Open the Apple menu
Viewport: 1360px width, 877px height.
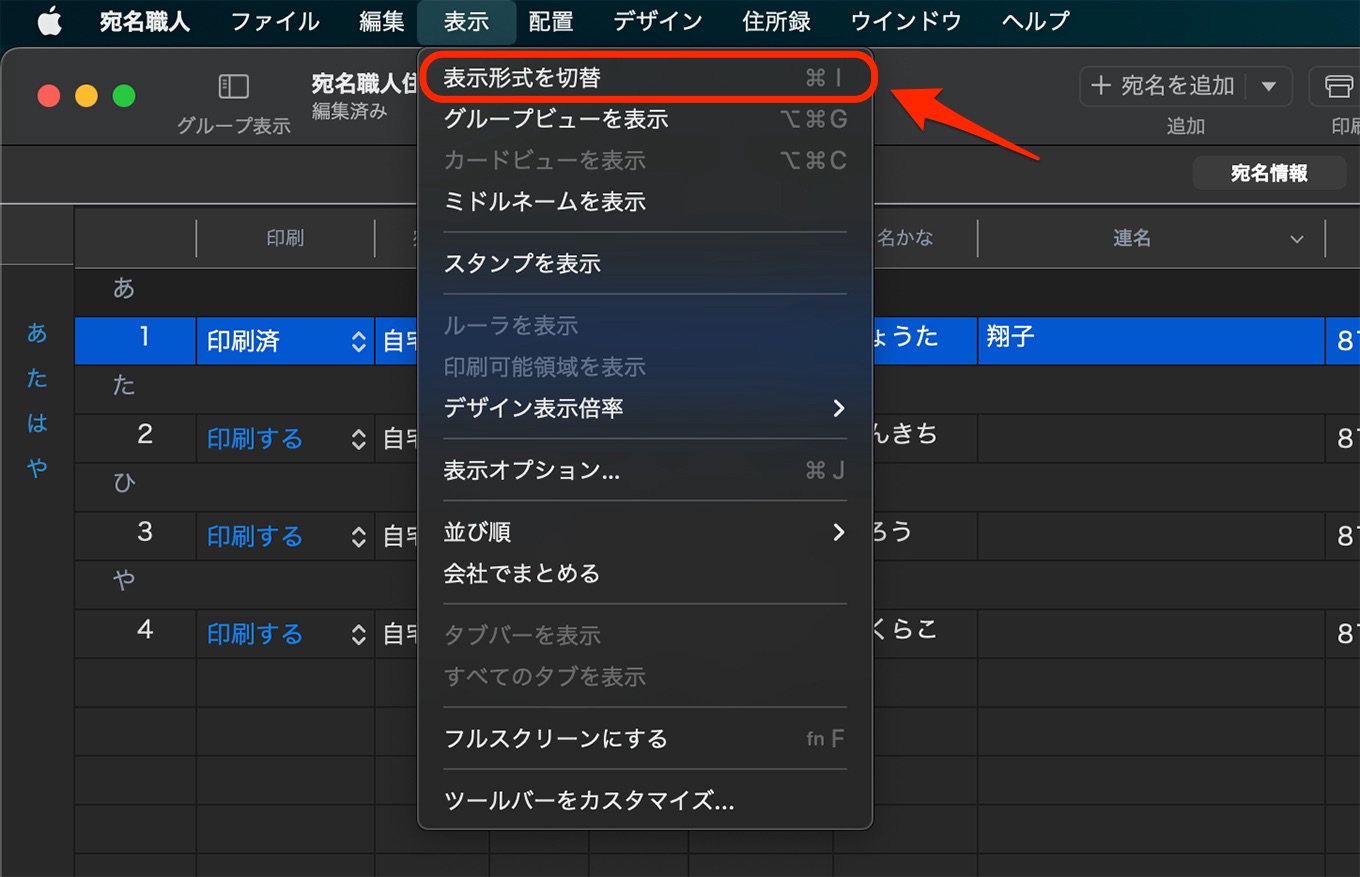[49, 21]
